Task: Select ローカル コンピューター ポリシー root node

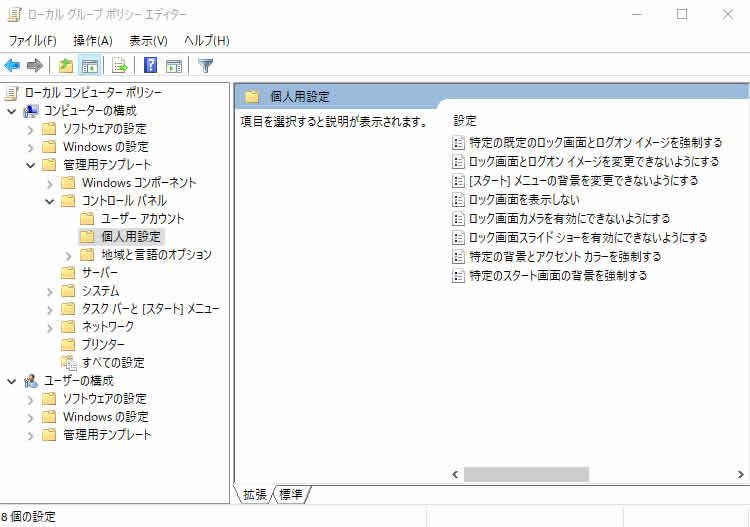Action: tap(93, 93)
